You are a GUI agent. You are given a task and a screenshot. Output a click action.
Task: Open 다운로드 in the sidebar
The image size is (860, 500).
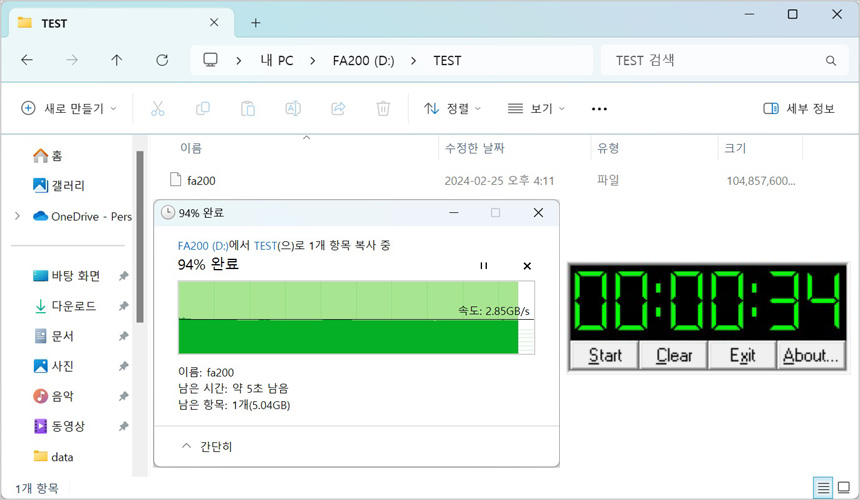tap(73, 306)
